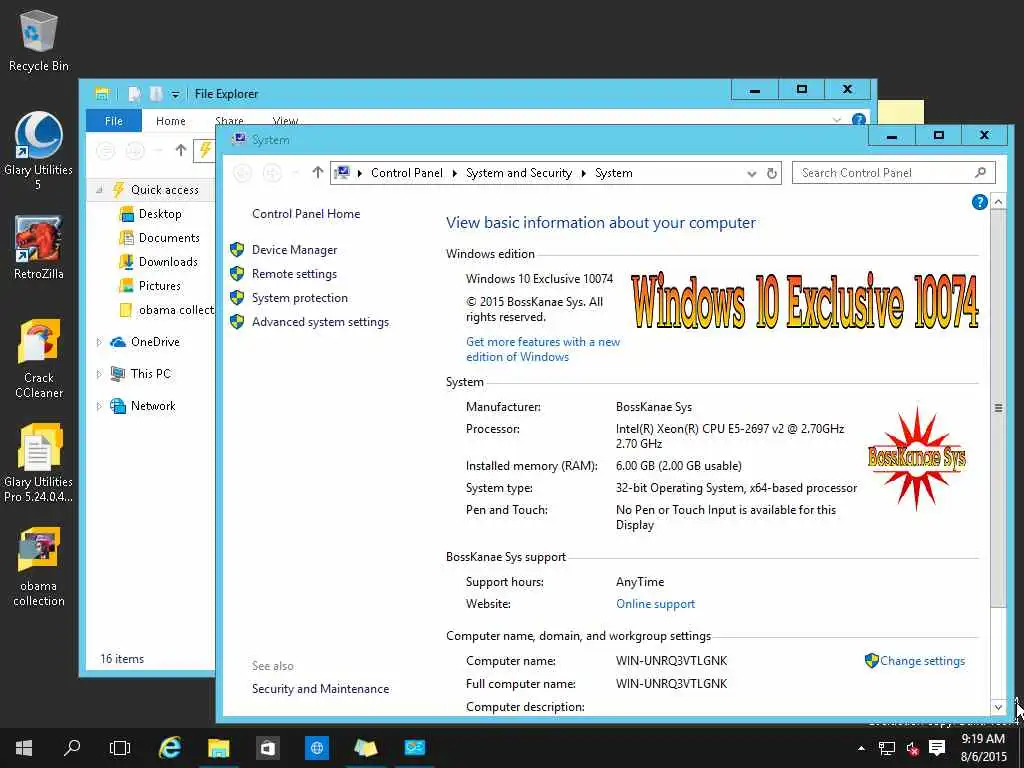Open the maps-style taskbar icon
This screenshot has height=768, width=1024.
pyautogui.click(x=366, y=748)
